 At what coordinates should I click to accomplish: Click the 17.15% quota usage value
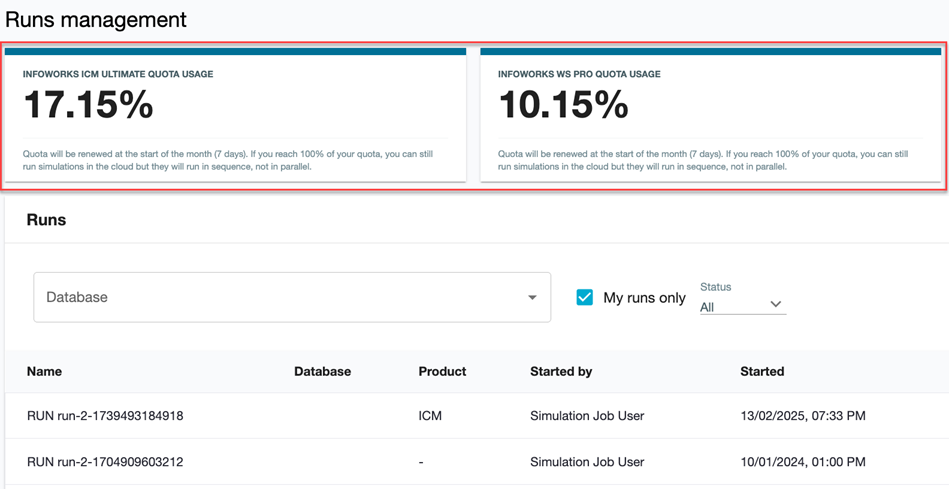88,105
